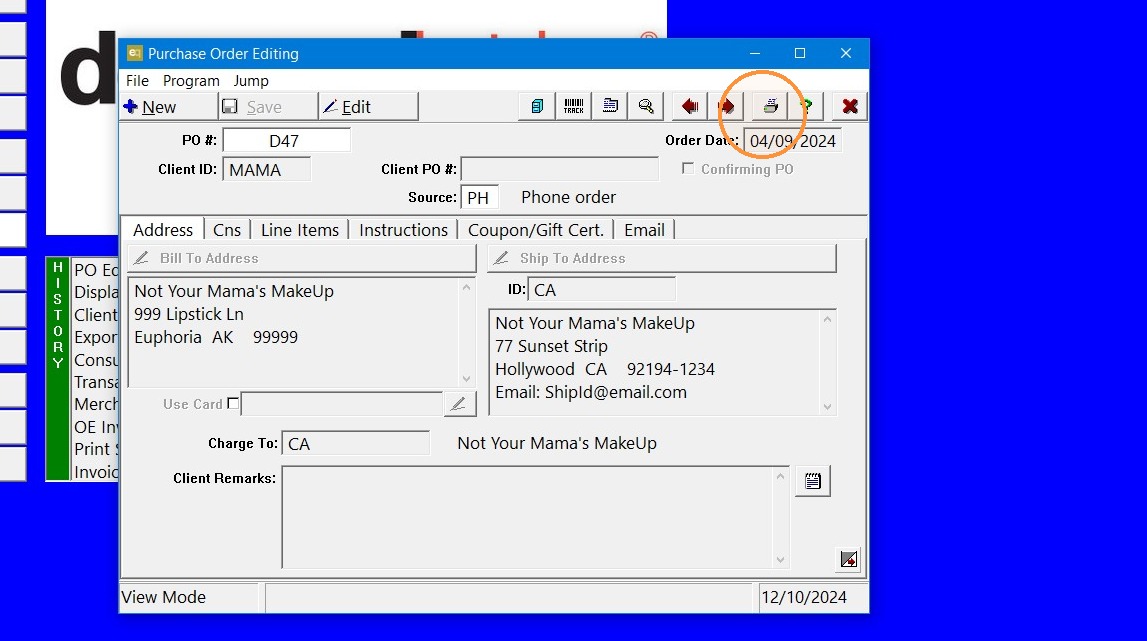Image resolution: width=1147 pixels, height=641 pixels.
Task: Click the red X exit icon
Action: 850,107
